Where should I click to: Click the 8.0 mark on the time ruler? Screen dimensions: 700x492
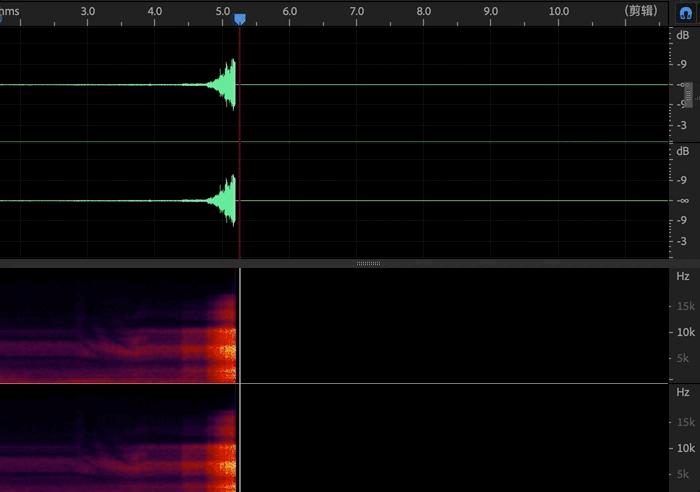(424, 11)
